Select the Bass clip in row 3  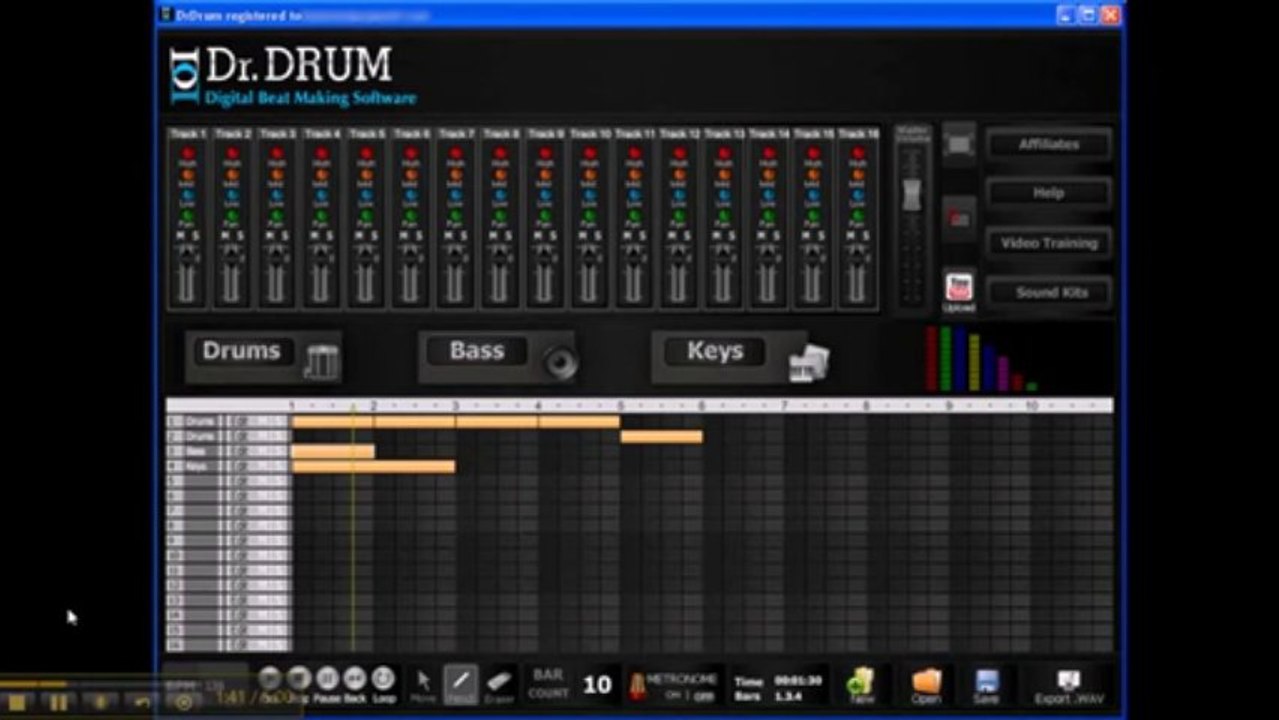(x=333, y=452)
